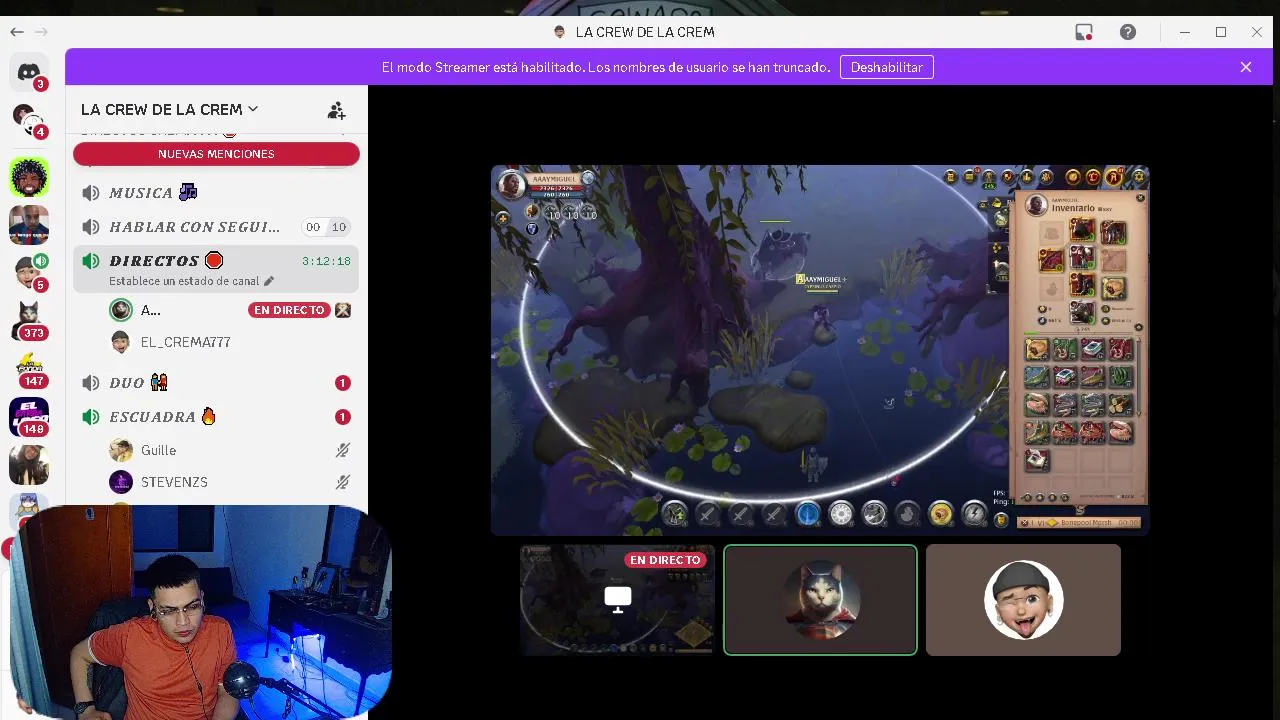Click muted microphone icon next to STEVENZS
The width and height of the screenshot is (1280, 720).
click(343, 482)
